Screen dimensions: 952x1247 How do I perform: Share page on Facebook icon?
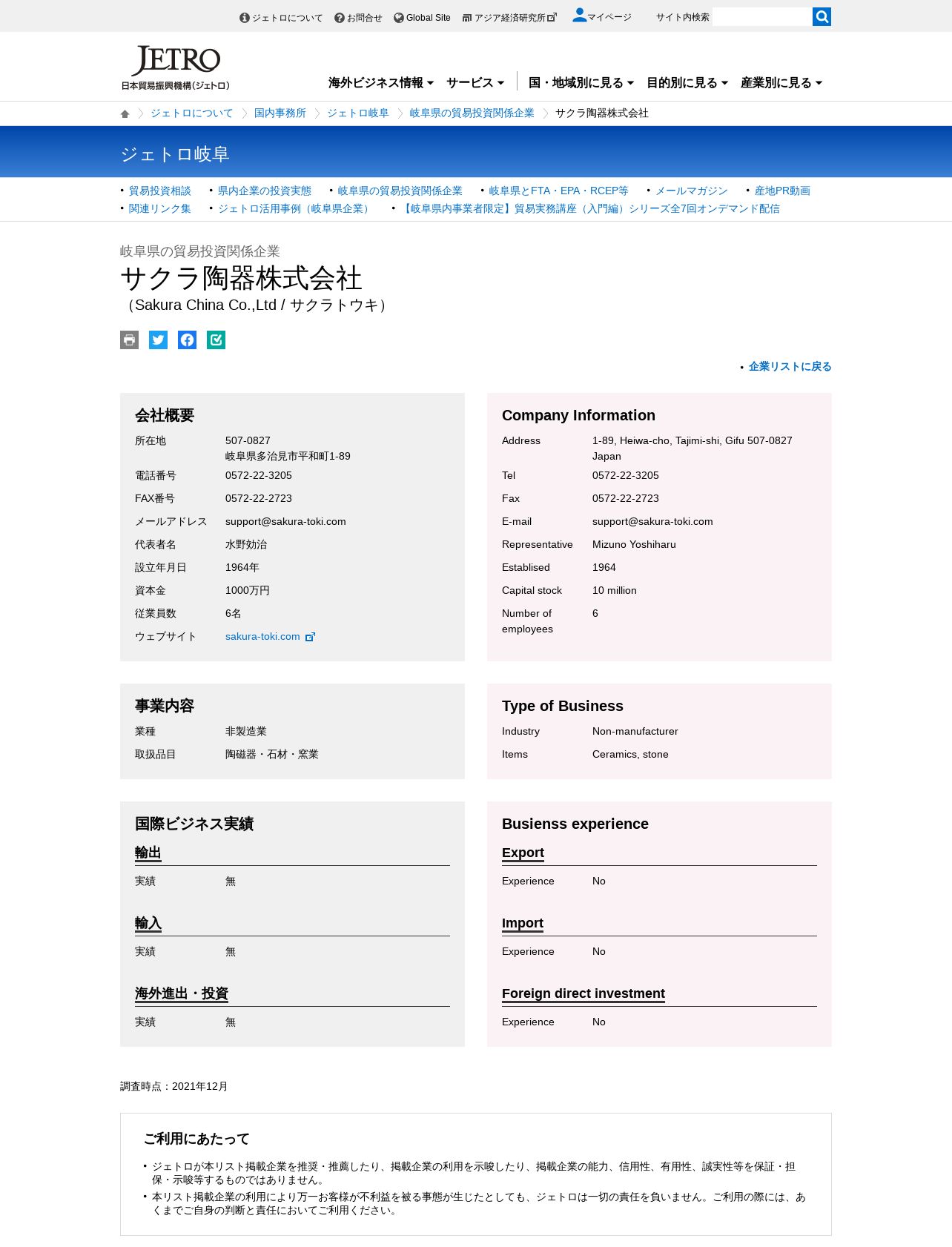tap(187, 340)
